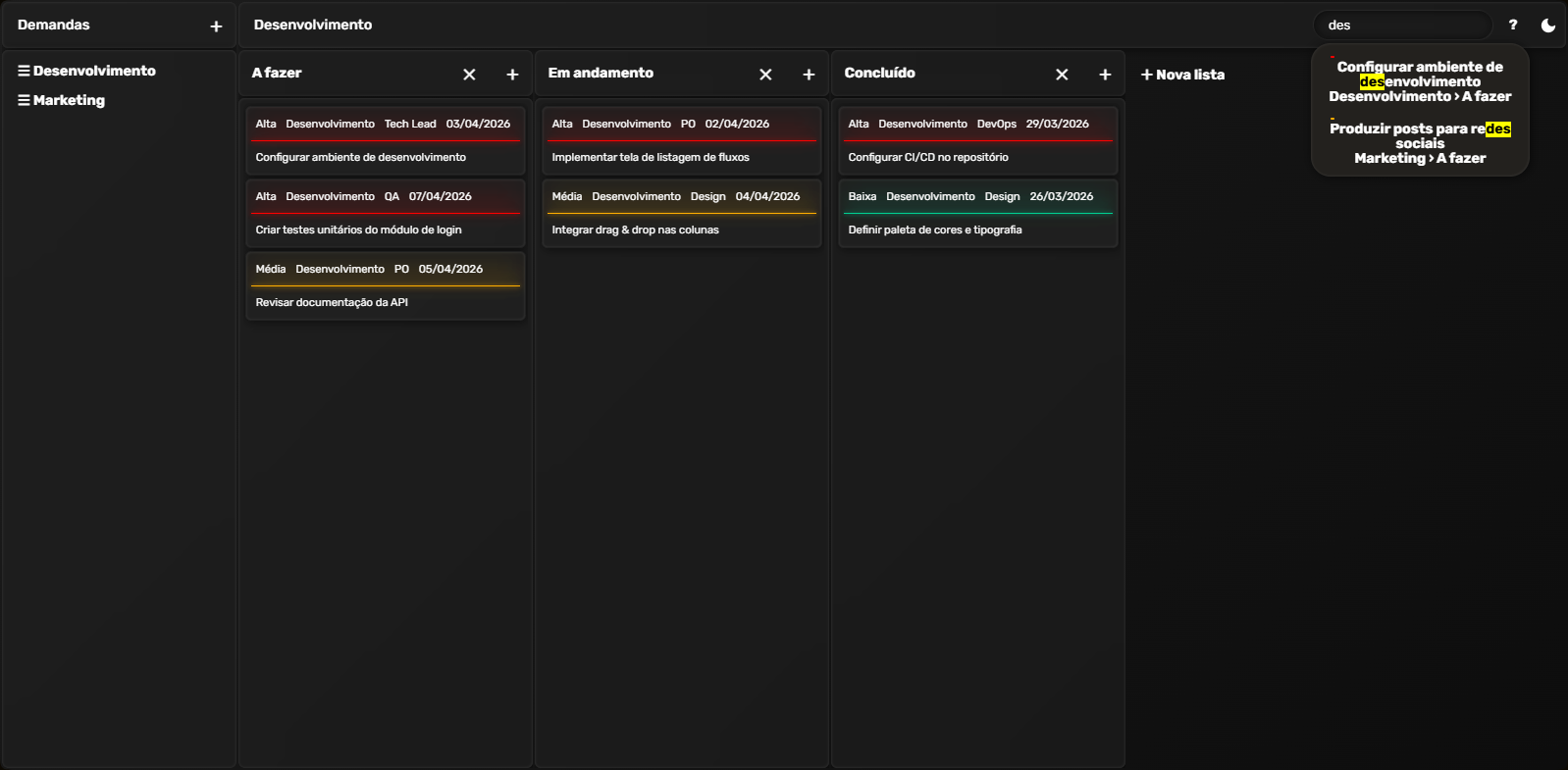Create a new list with Nova lista

(1182, 75)
